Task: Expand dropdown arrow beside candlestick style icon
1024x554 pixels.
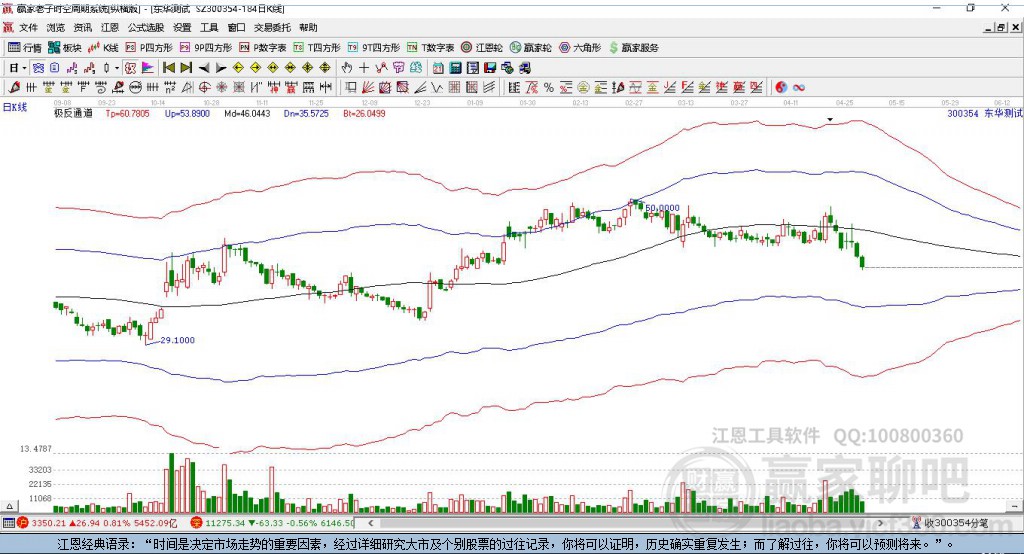Action: pos(117,68)
